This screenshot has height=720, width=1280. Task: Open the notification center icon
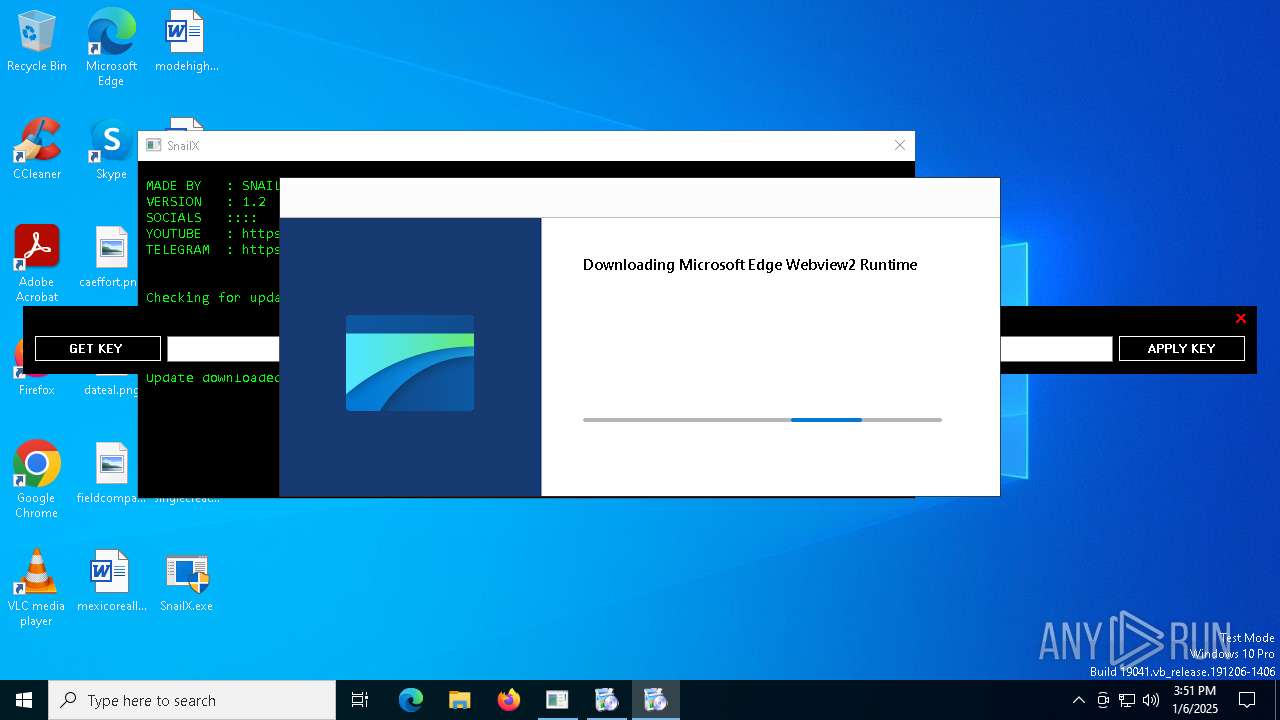[1247, 700]
